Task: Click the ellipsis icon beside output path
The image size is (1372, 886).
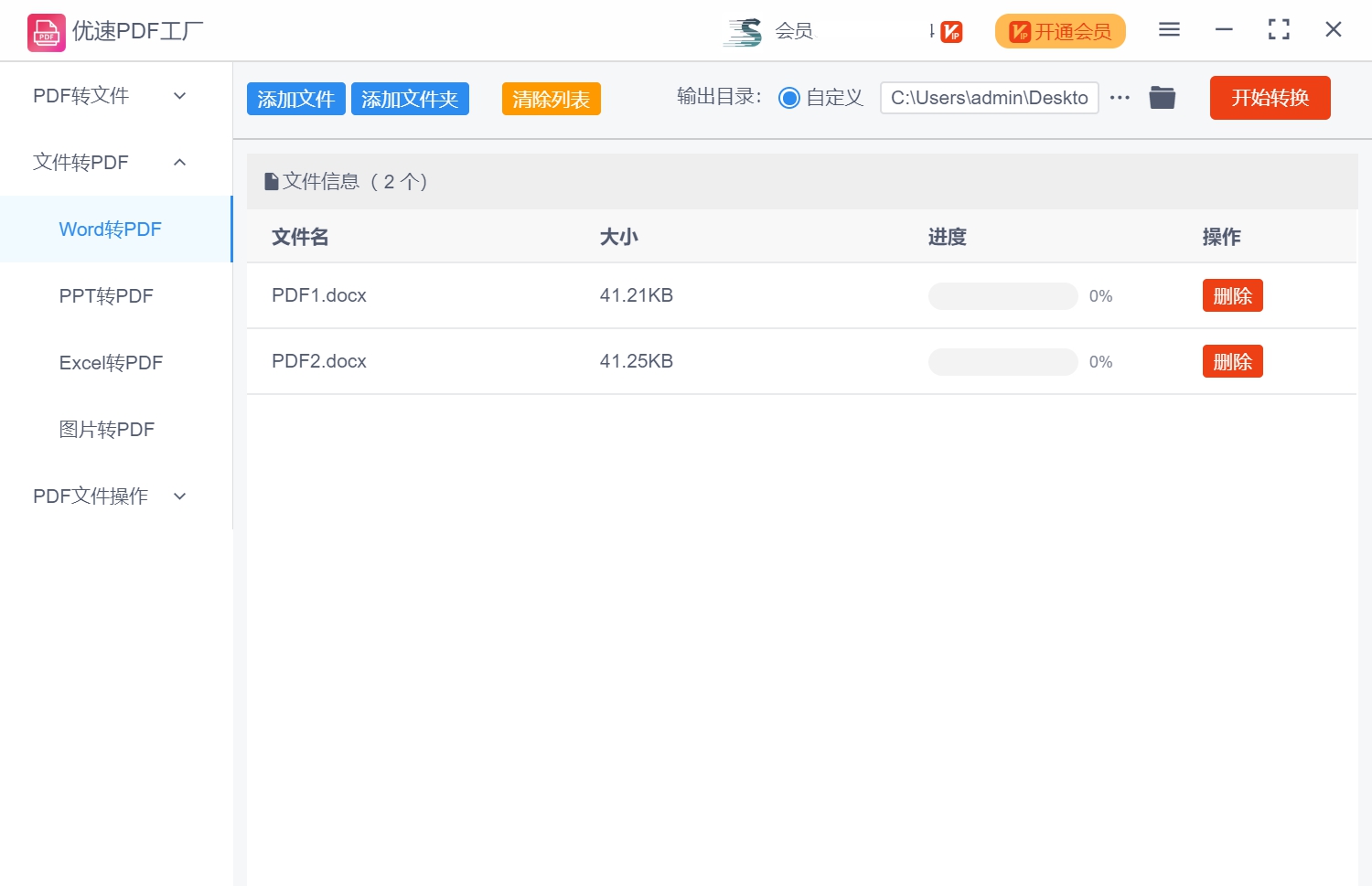Action: point(1120,97)
